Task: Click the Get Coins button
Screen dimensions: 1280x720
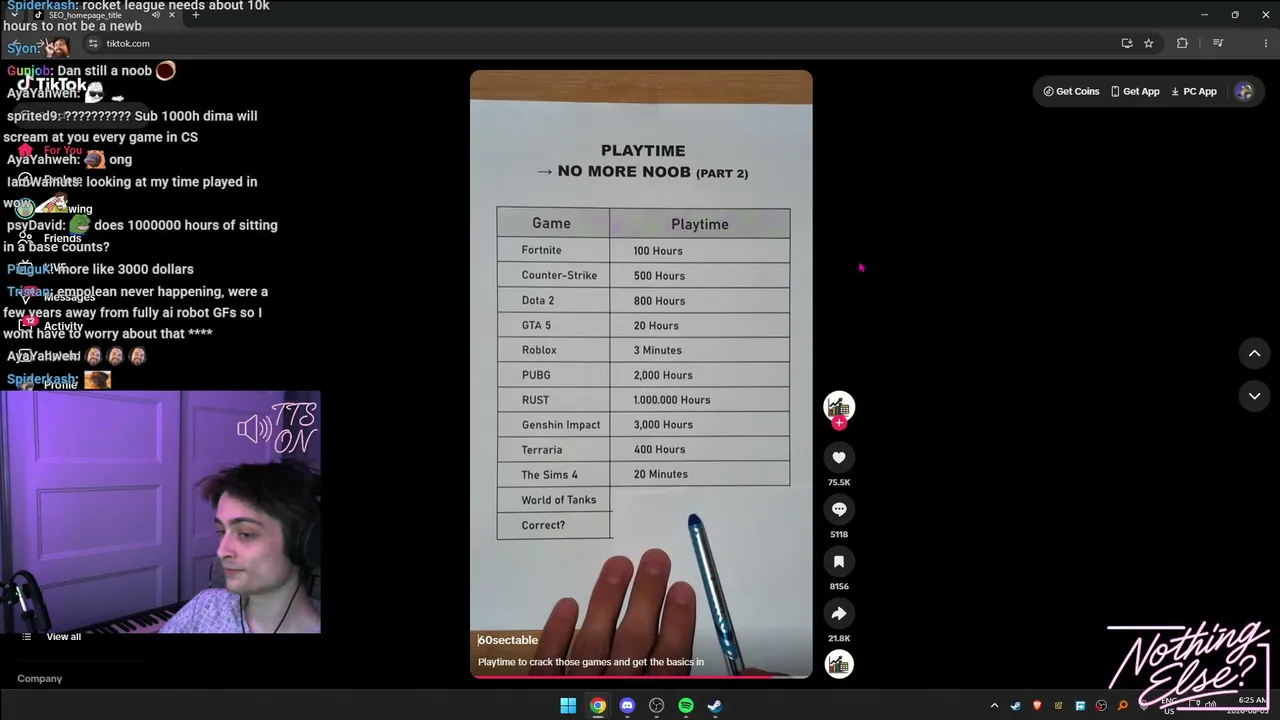Action: pos(1071,91)
